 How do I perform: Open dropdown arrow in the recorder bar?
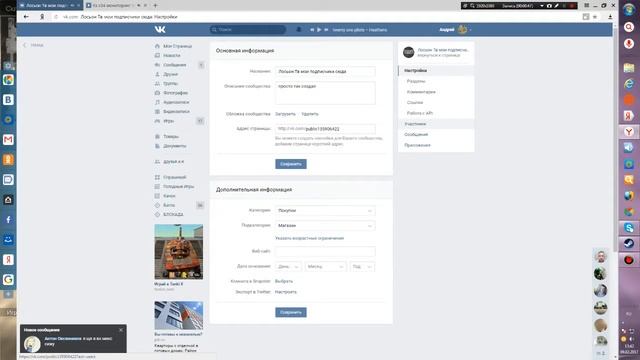[542, 6]
